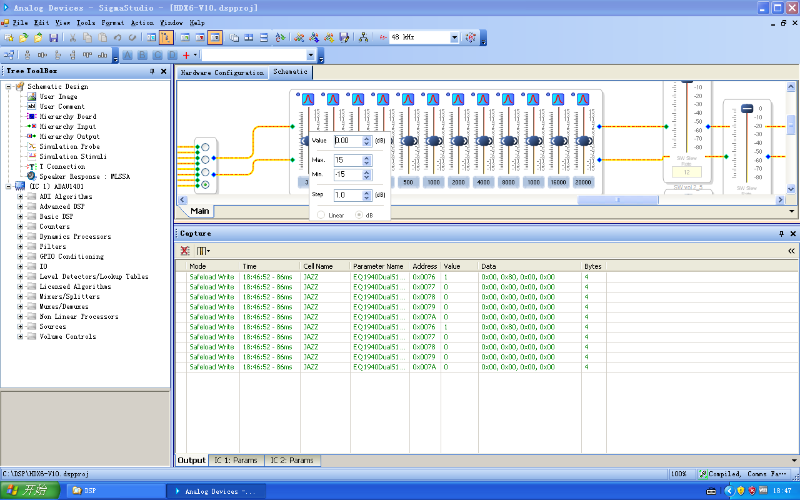The image size is (800, 500).
Task: Click the letter A toolbar button
Action: [128, 55]
